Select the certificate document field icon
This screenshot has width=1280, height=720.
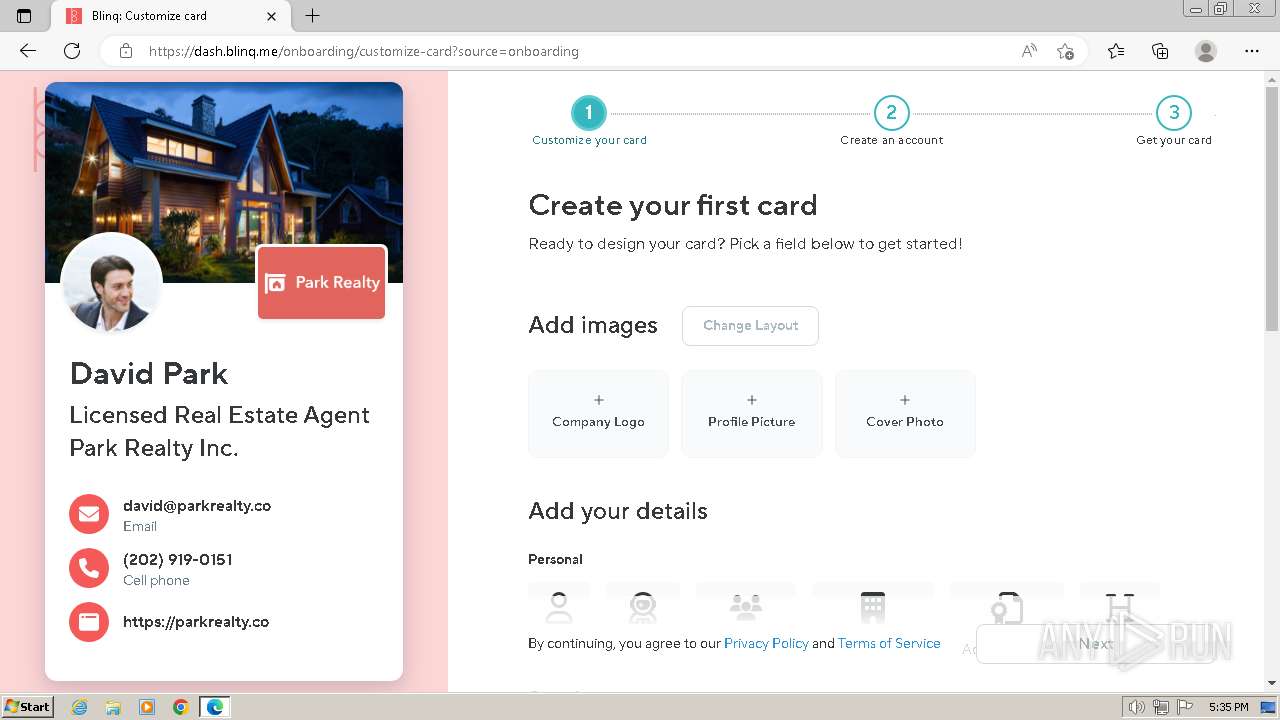1007,606
